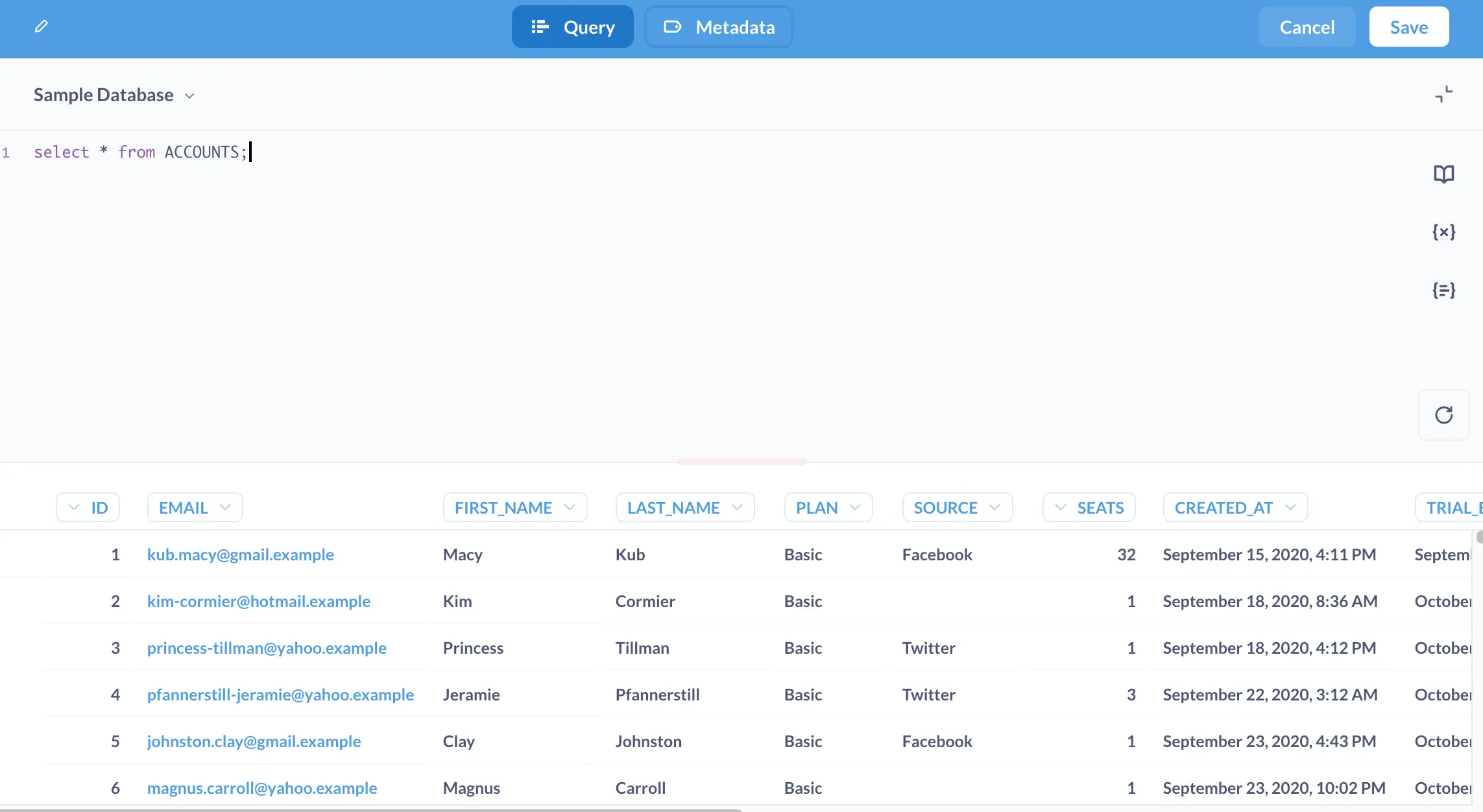The height and width of the screenshot is (812, 1483).
Task: Collapse the editor with the contract icon
Action: coord(1443,95)
